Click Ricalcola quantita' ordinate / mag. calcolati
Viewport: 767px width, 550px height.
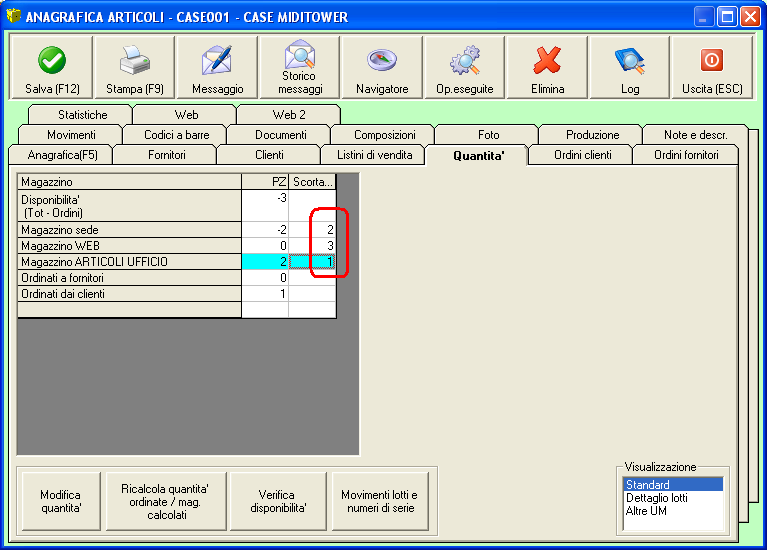click(x=166, y=501)
